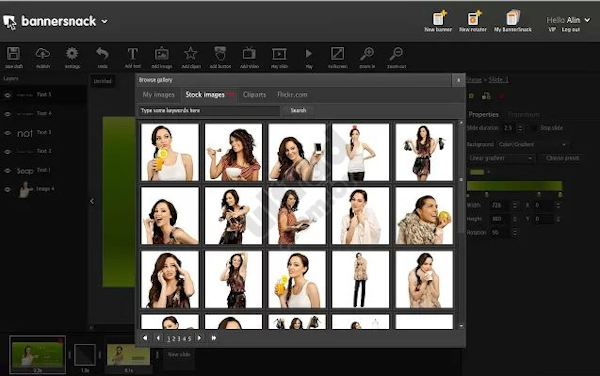The height and width of the screenshot is (376, 600).
Task: Select the rightmost gradient stop handle
Action: pyautogui.click(x=560, y=195)
